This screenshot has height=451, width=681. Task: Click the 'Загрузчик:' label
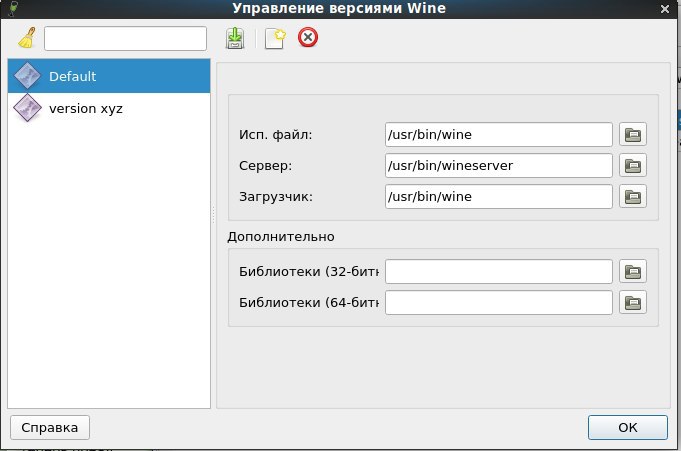point(276,197)
